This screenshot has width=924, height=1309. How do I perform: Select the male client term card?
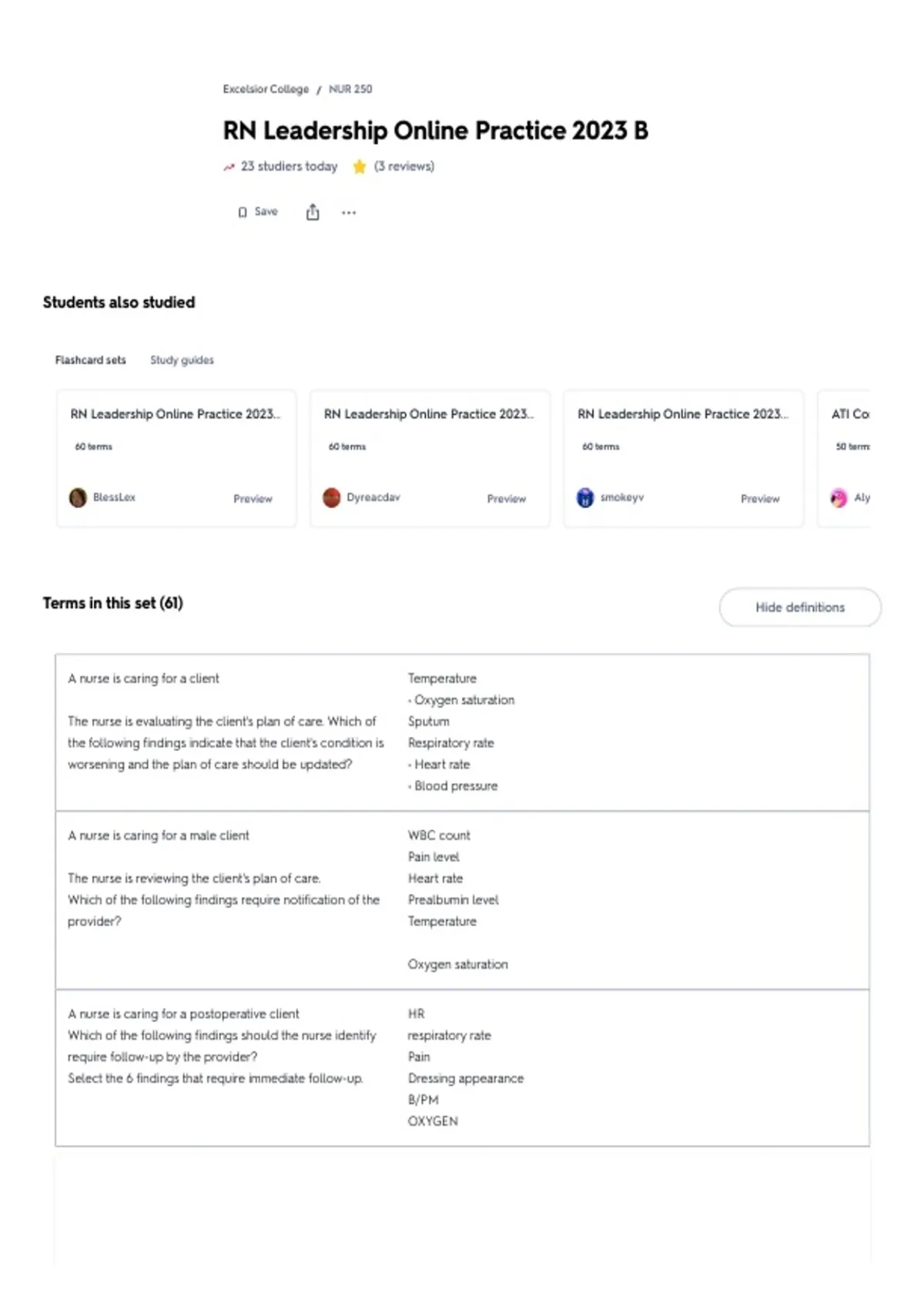pyautogui.click(x=462, y=900)
